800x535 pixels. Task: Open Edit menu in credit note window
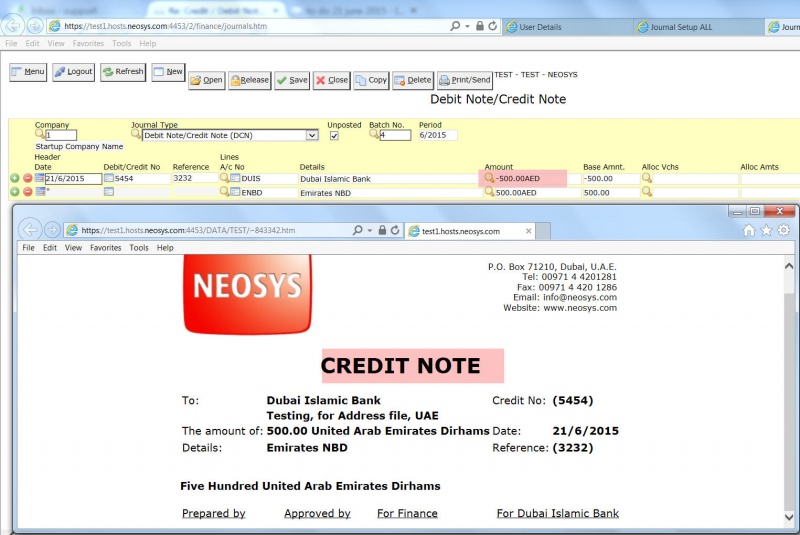click(x=50, y=248)
